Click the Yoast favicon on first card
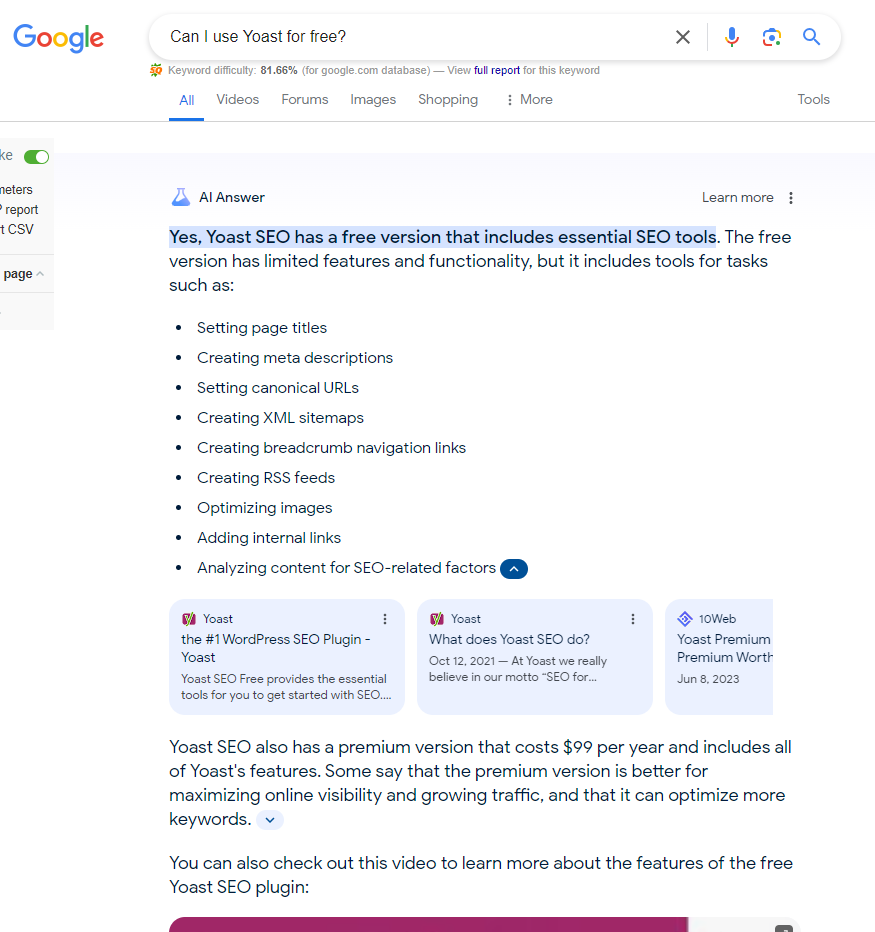The width and height of the screenshot is (875, 932). (x=189, y=619)
